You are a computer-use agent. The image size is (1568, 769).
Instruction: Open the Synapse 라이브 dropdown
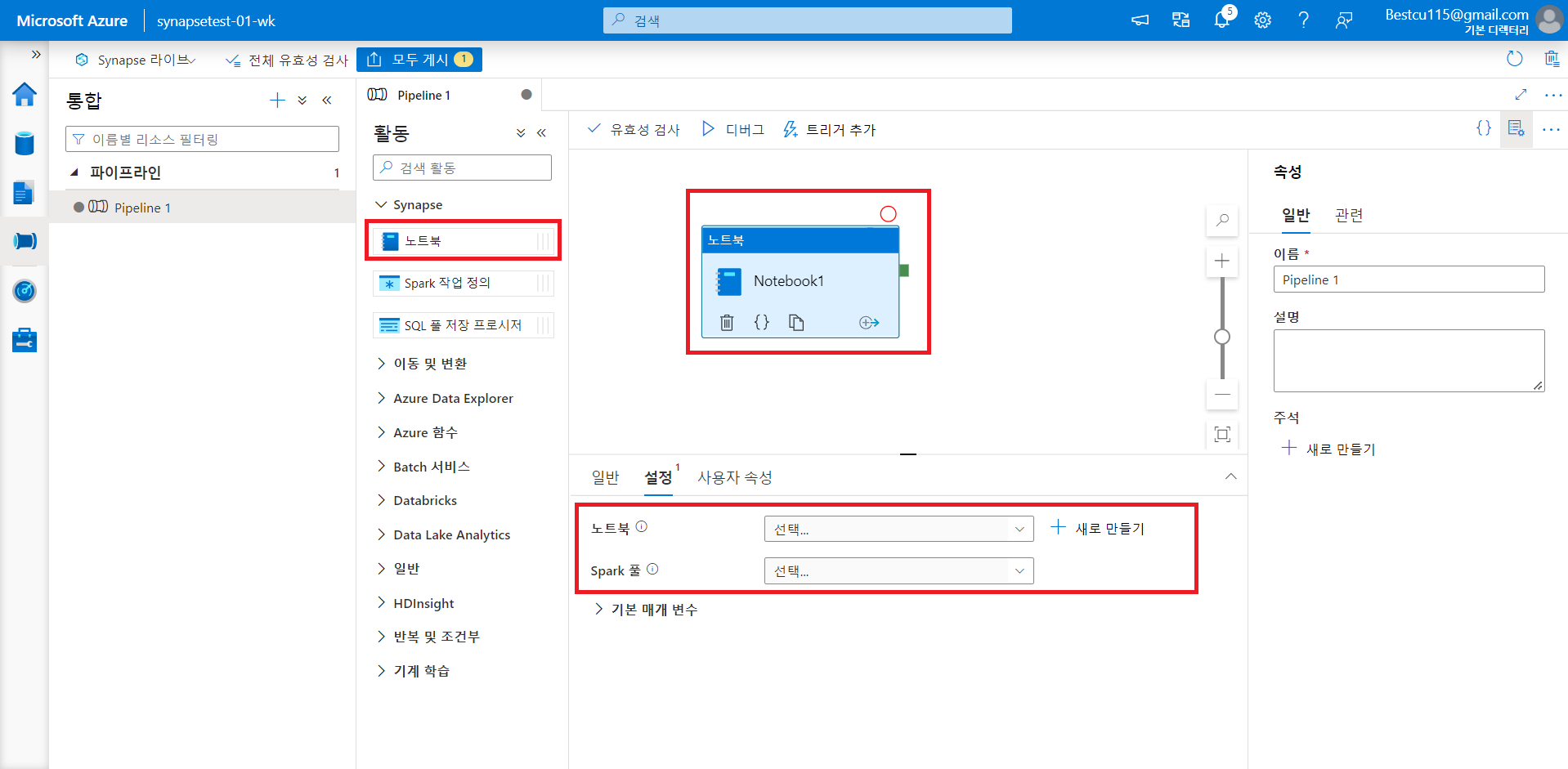(x=137, y=60)
